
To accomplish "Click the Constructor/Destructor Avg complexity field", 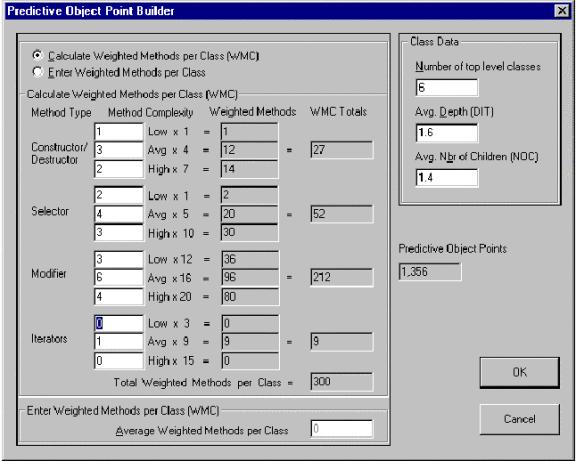I will (x=119, y=150).
